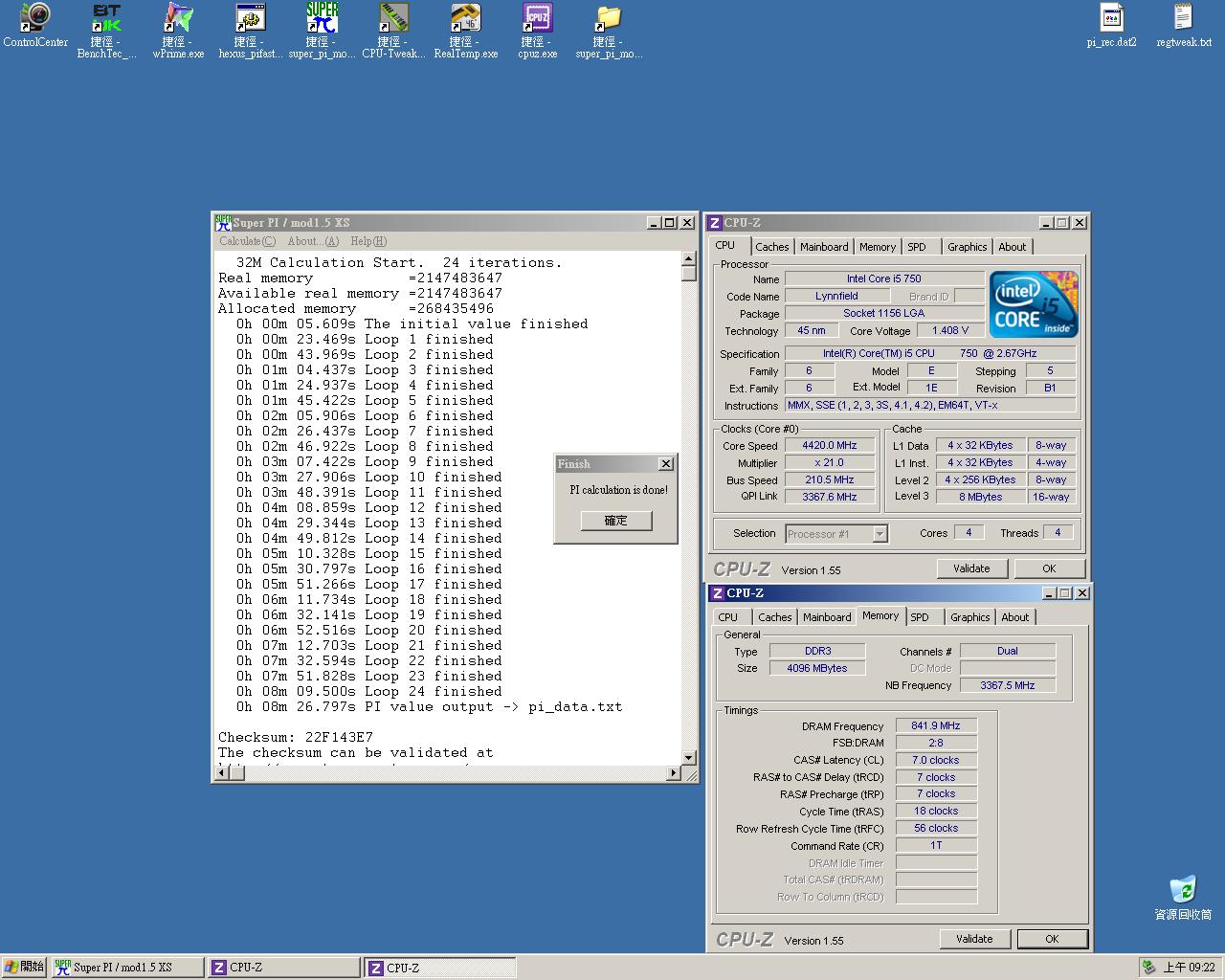The height and width of the screenshot is (980, 1225).
Task: Open the wPrime.exe desktop shortcut
Action: click(x=178, y=19)
